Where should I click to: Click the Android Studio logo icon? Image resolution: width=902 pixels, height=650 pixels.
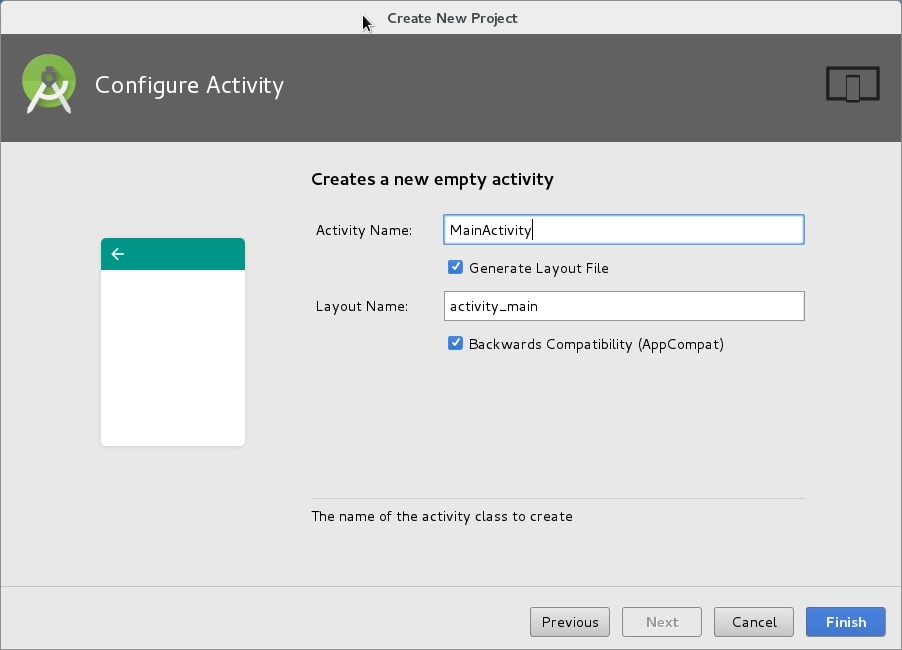click(x=49, y=85)
